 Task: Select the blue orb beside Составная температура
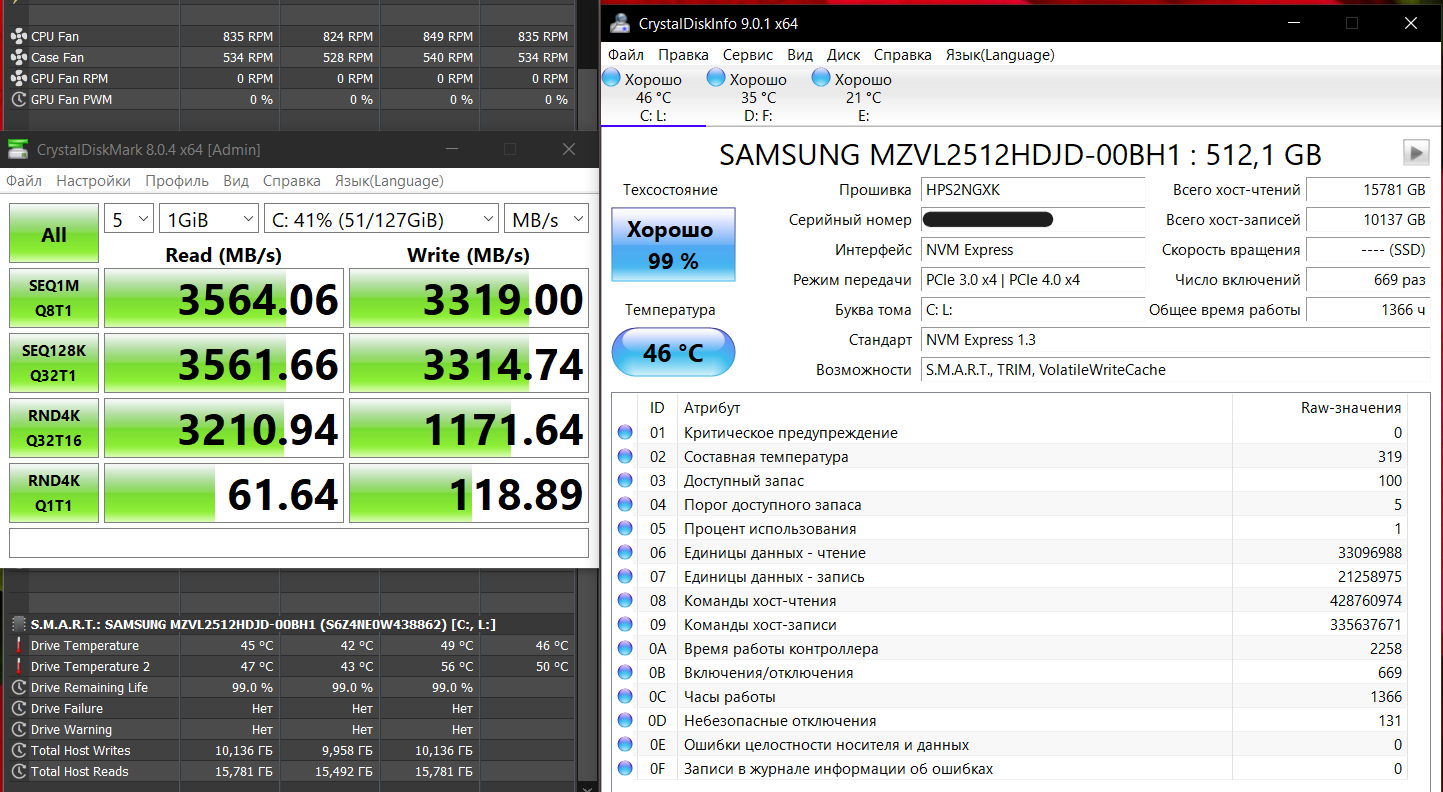(x=626, y=456)
